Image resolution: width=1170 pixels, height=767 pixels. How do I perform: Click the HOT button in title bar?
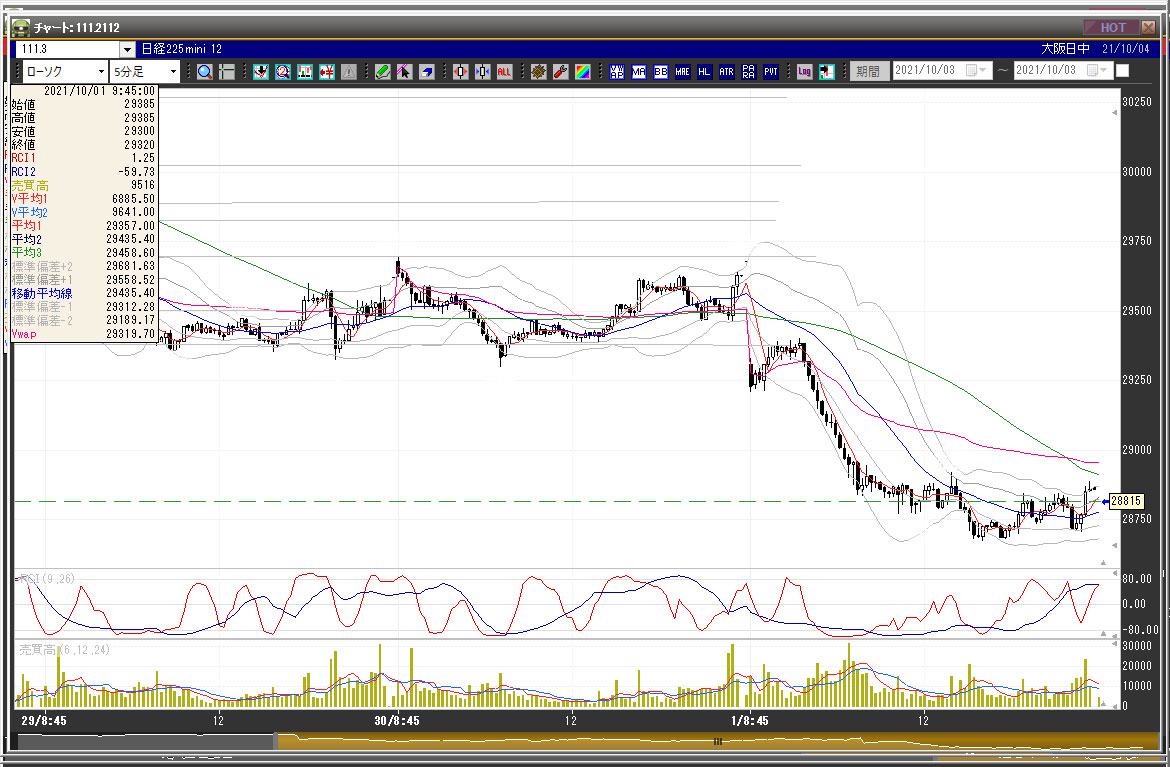coord(1112,28)
